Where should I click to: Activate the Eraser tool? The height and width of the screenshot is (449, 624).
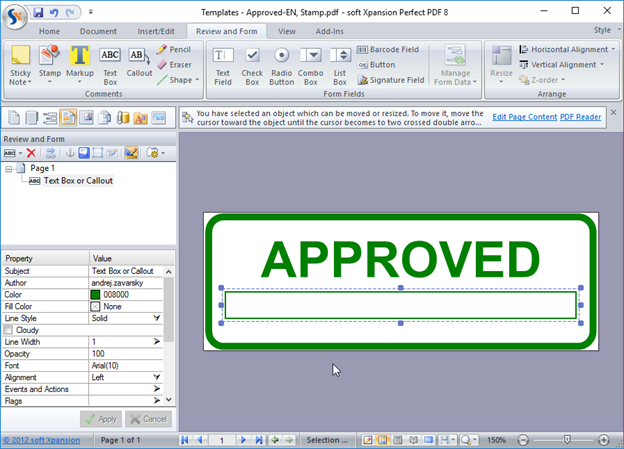click(174, 64)
